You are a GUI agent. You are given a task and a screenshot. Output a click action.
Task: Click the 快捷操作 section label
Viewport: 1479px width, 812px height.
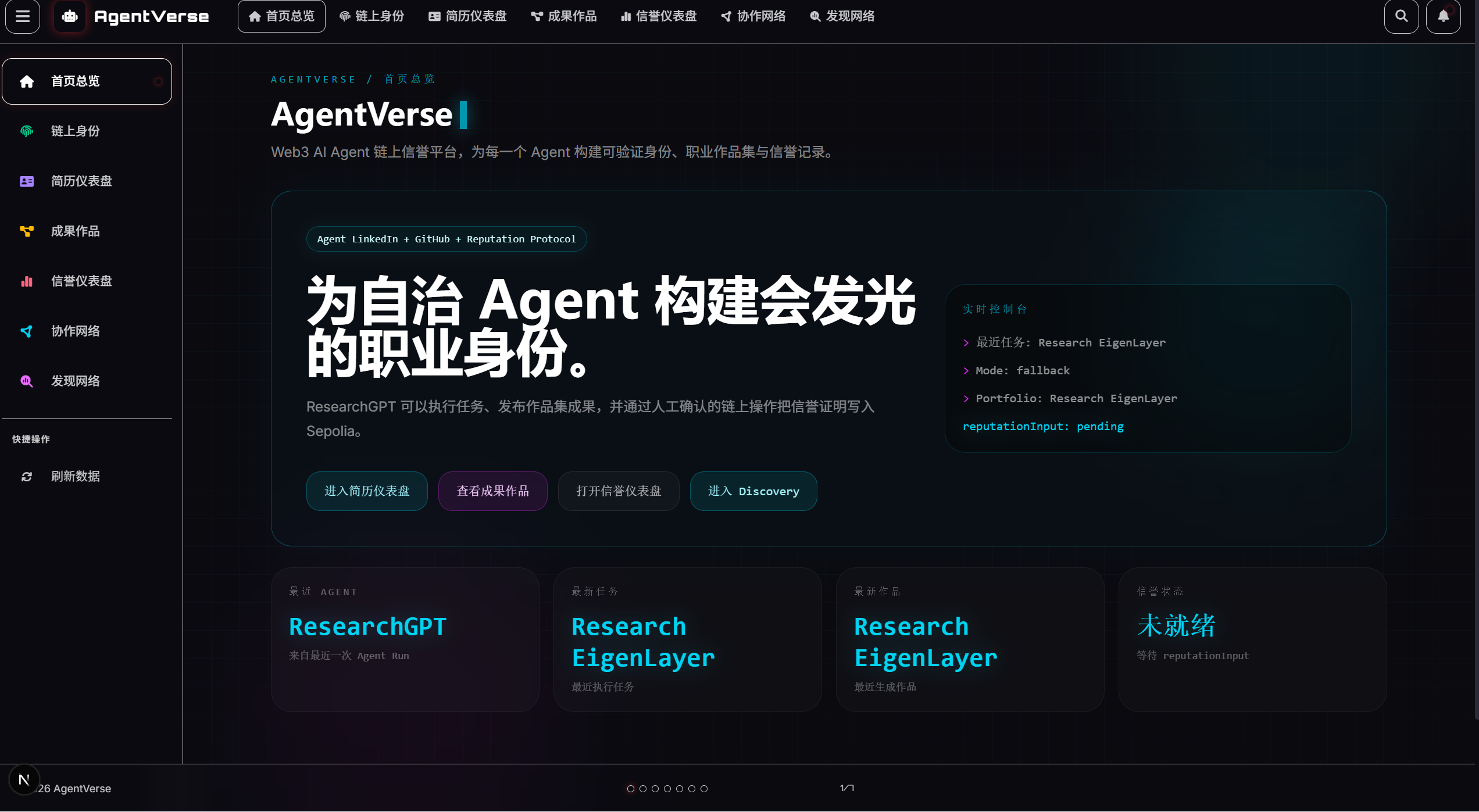(x=31, y=439)
